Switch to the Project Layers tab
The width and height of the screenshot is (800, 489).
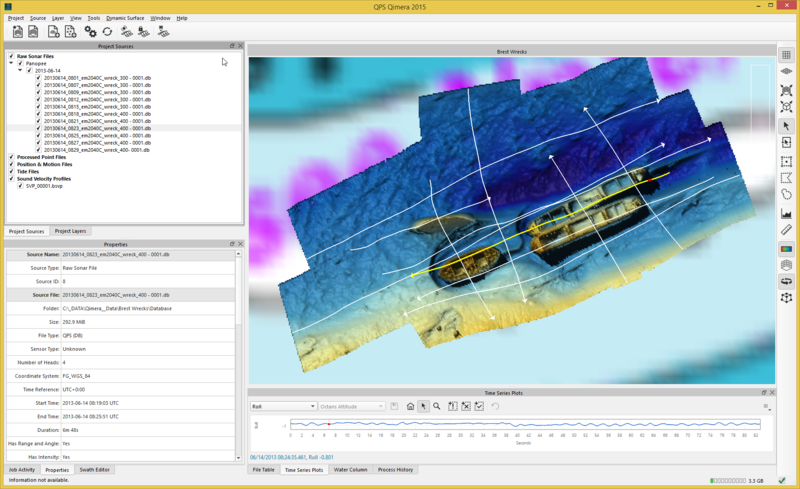click(70, 231)
